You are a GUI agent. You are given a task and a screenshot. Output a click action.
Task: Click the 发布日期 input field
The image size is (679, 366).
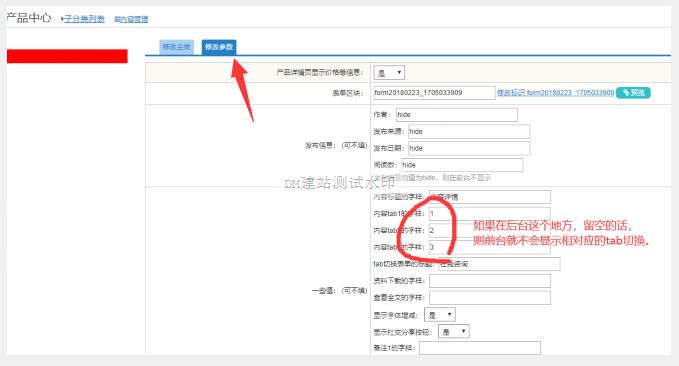[469, 148]
